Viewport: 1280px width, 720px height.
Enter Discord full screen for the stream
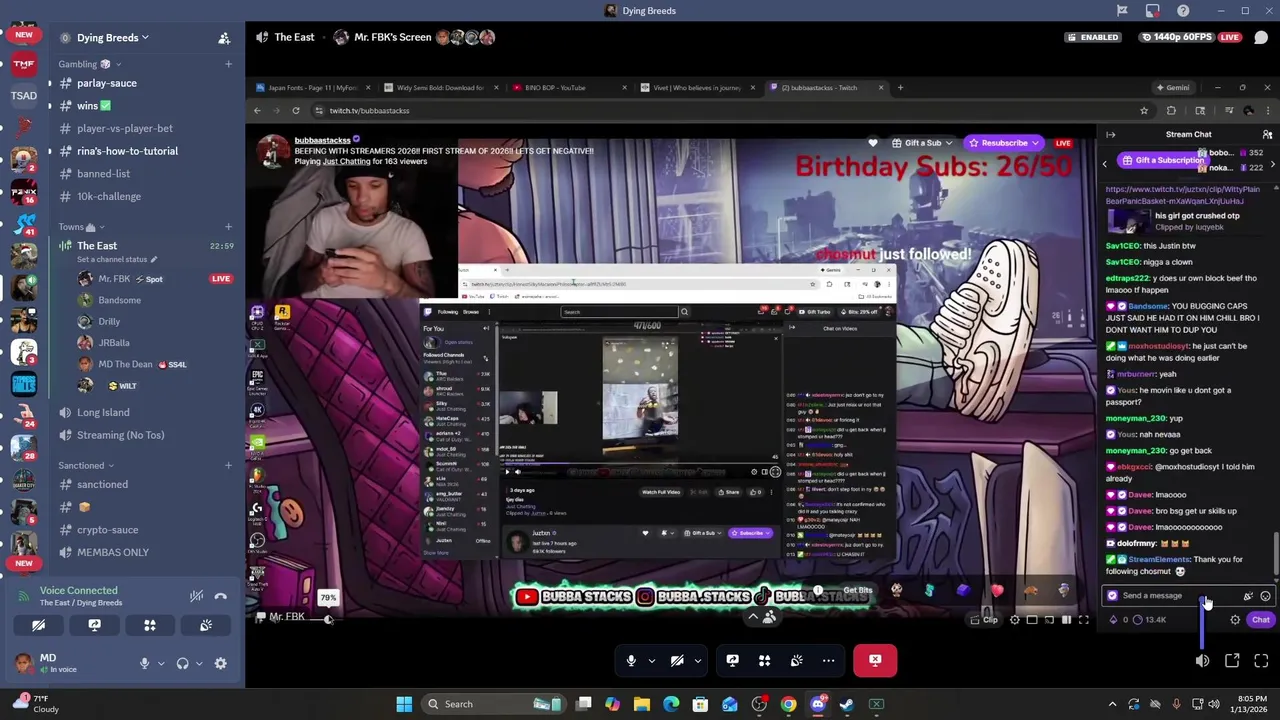coord(1261,661)
